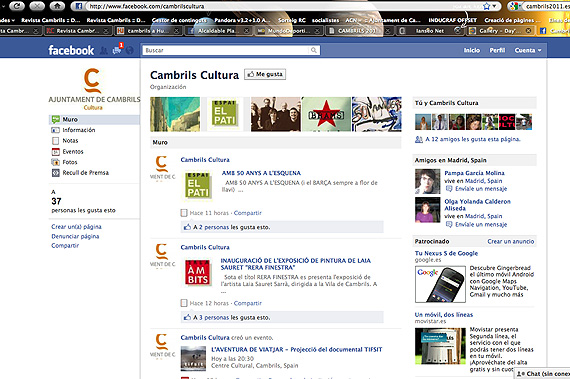
Task: Click the Me gusta button
Action: pyautogui.click(x=265, y=74)
